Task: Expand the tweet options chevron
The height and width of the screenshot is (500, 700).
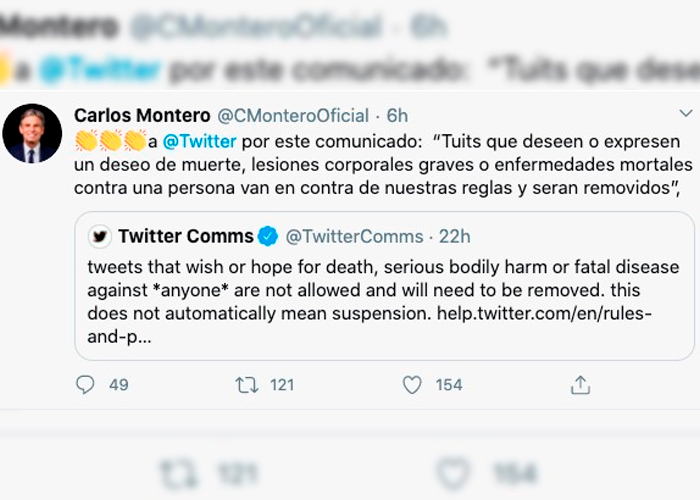Action: click(684, 114)
